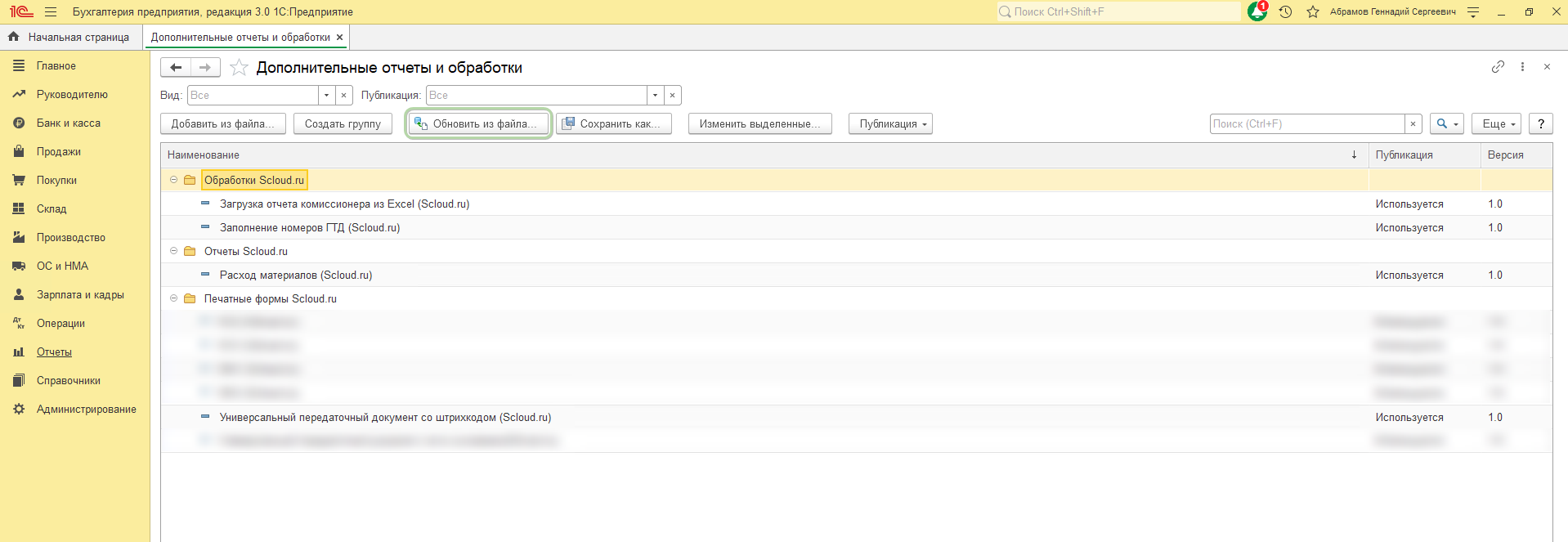Open favorites star in title bar
The width and height of the screenshot is (1568, 542).
1313,12
